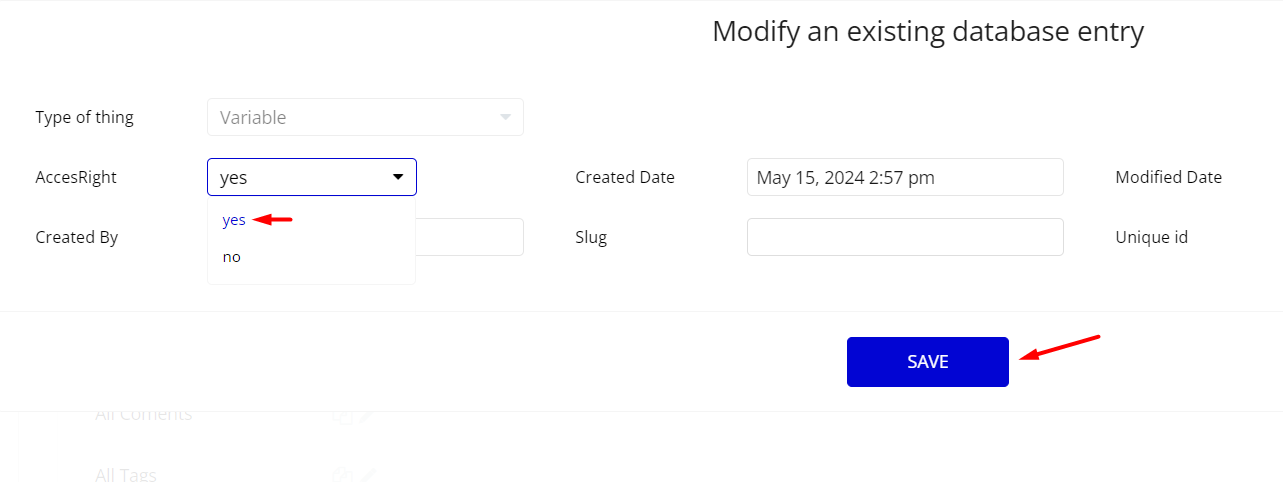
Task: Open the disabled Type of thing dropdown
Action: (x=365, y=117)
